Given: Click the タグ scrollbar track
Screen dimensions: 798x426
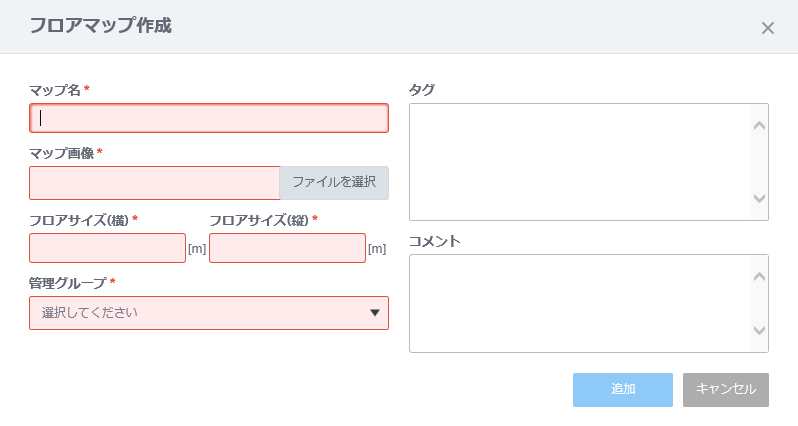Looking at the screenshot, I should click(759, 162).
